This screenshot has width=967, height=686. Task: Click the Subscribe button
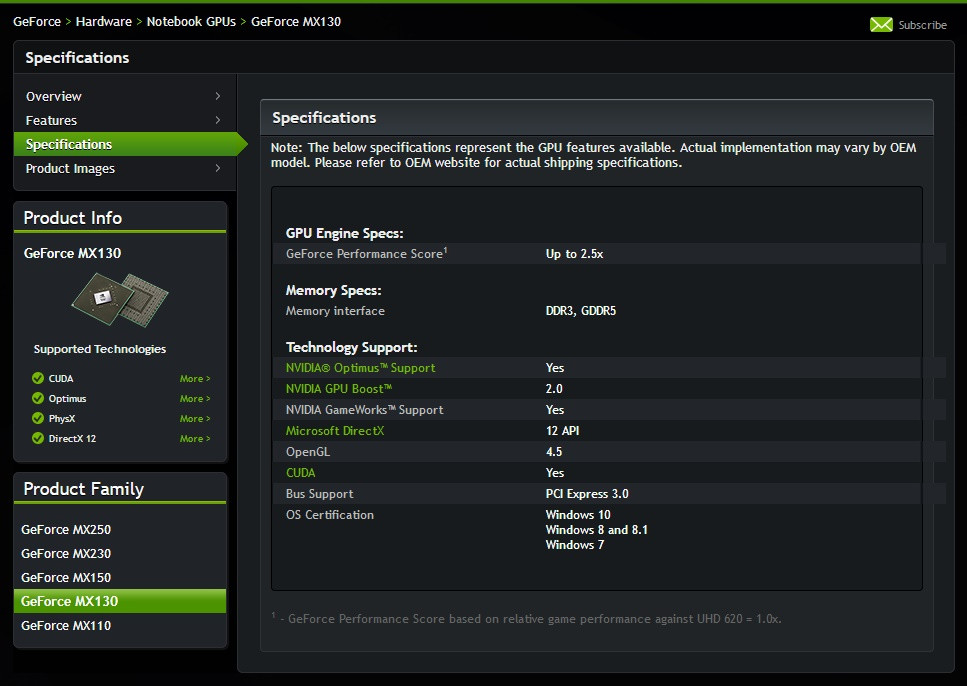coord(921,24)
